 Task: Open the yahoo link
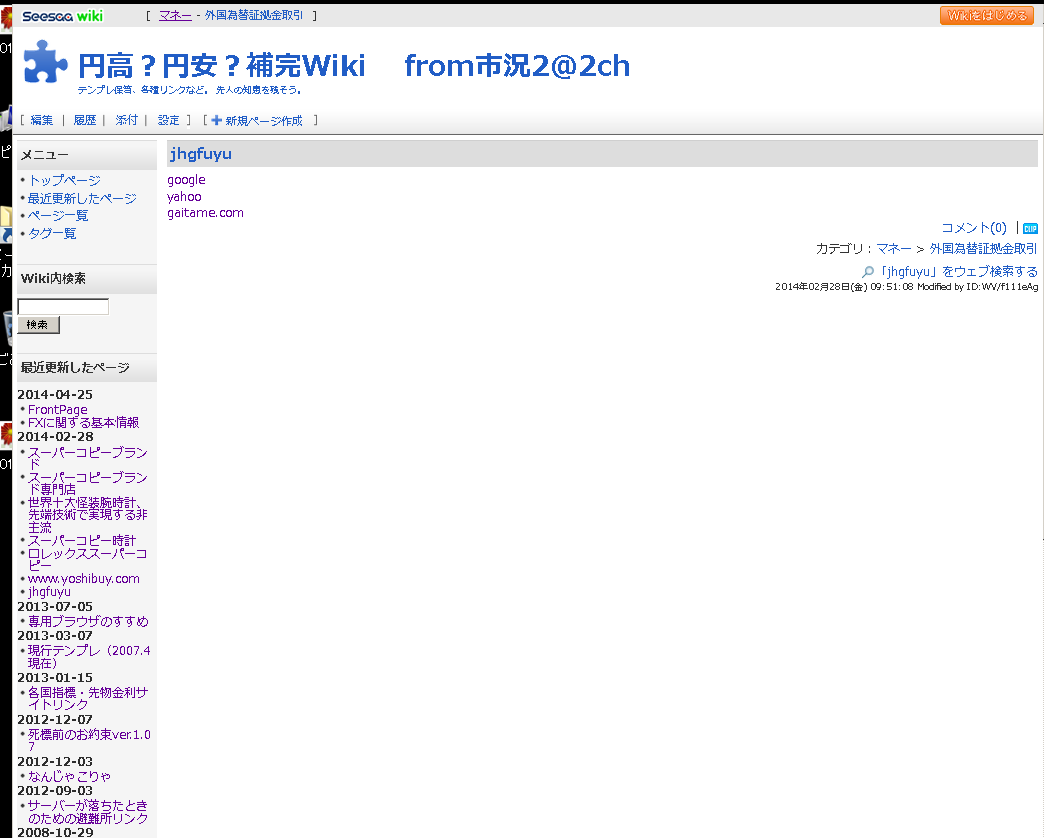[x=184, y=196]
